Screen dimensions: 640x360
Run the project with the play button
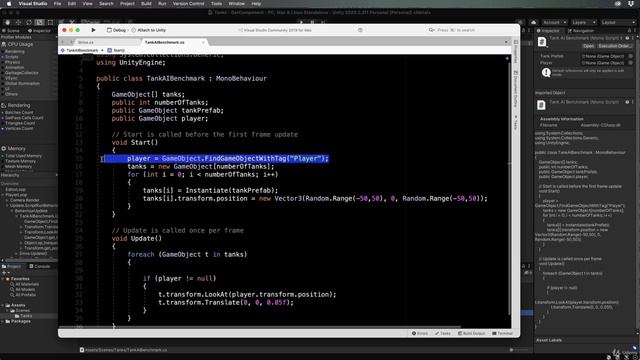click(93, 30)
